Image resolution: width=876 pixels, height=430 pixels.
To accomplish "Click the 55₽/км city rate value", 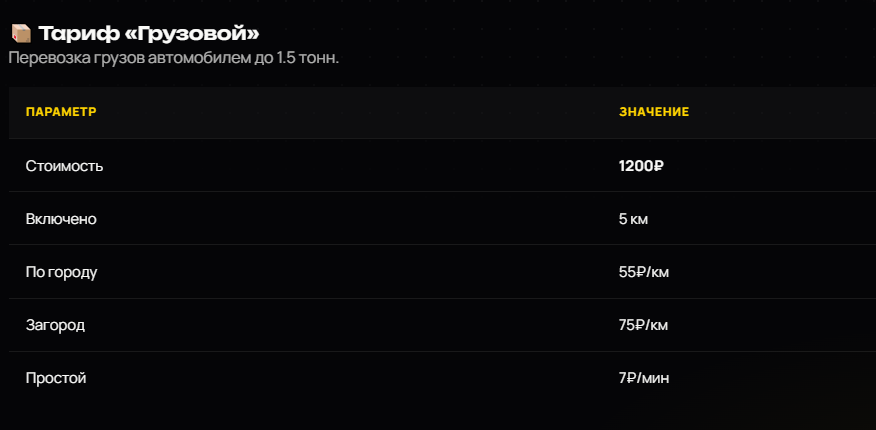I will [x=644, y=273].
